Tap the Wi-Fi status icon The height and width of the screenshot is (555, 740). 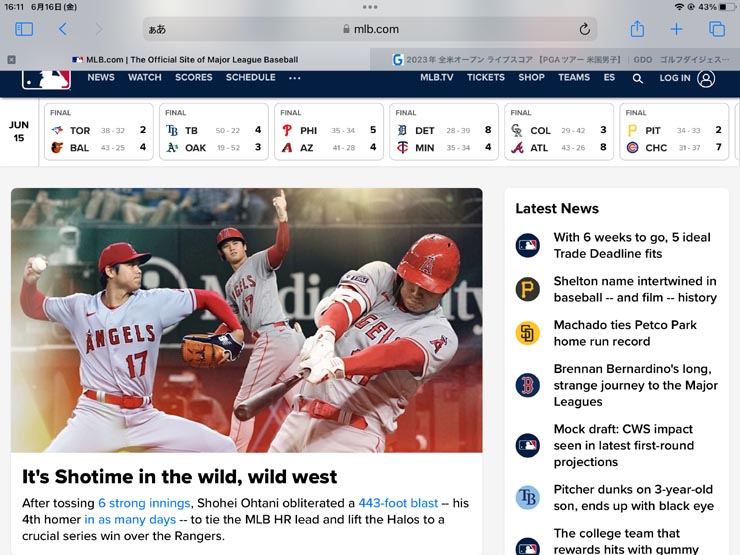679,7
